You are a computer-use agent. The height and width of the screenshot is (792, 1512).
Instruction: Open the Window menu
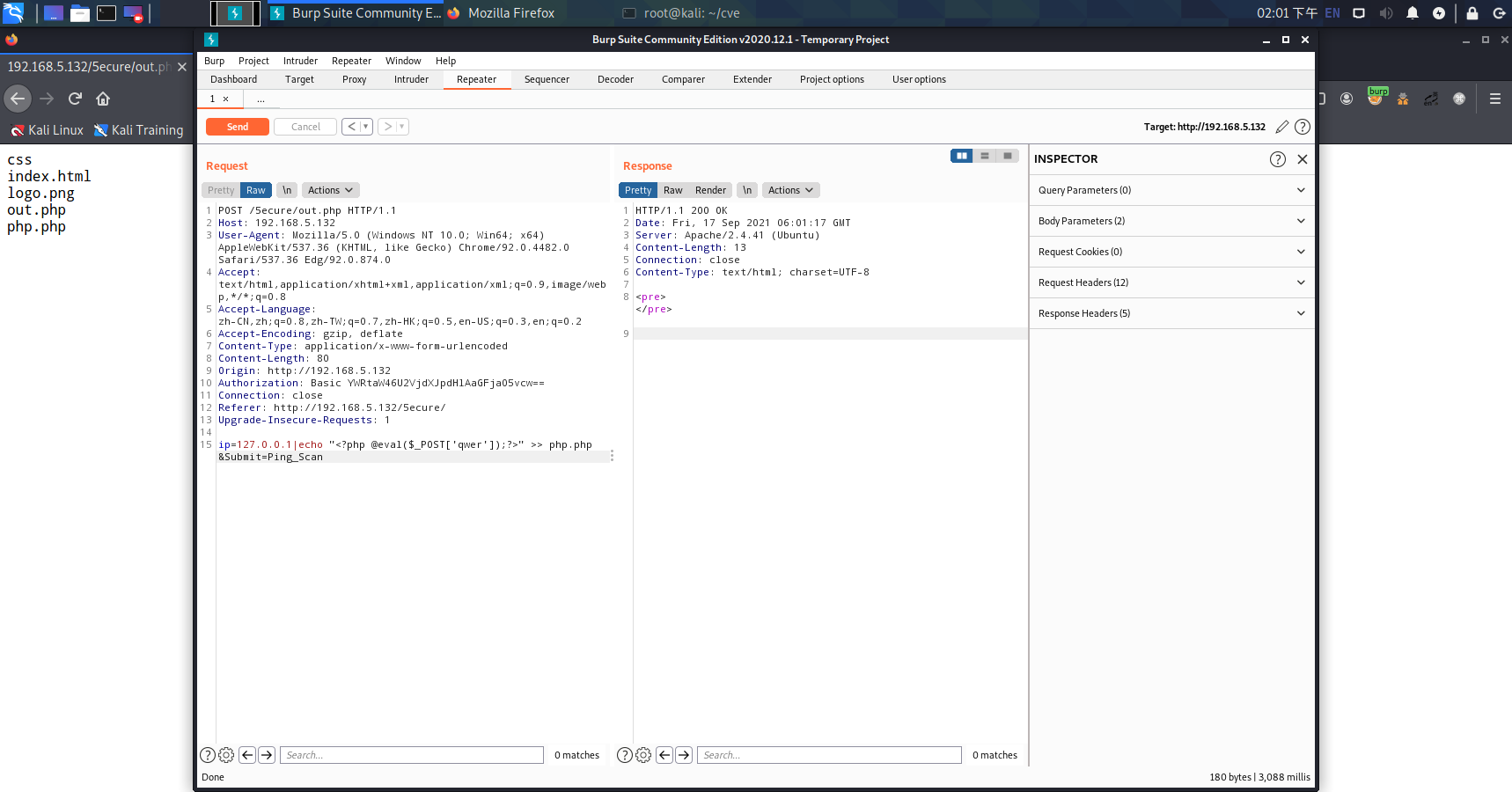pos(403,61)
